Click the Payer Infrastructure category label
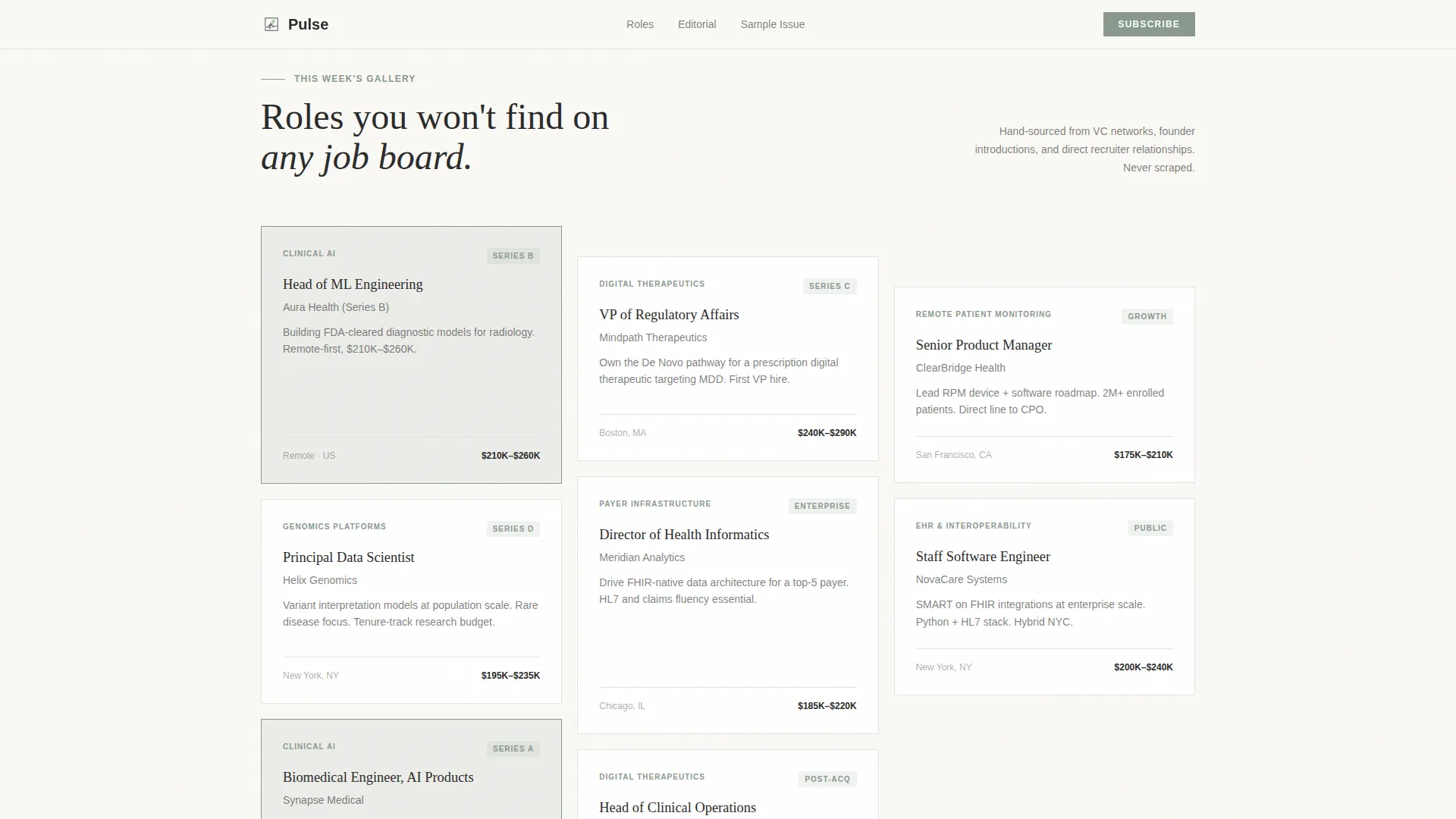 655,504
